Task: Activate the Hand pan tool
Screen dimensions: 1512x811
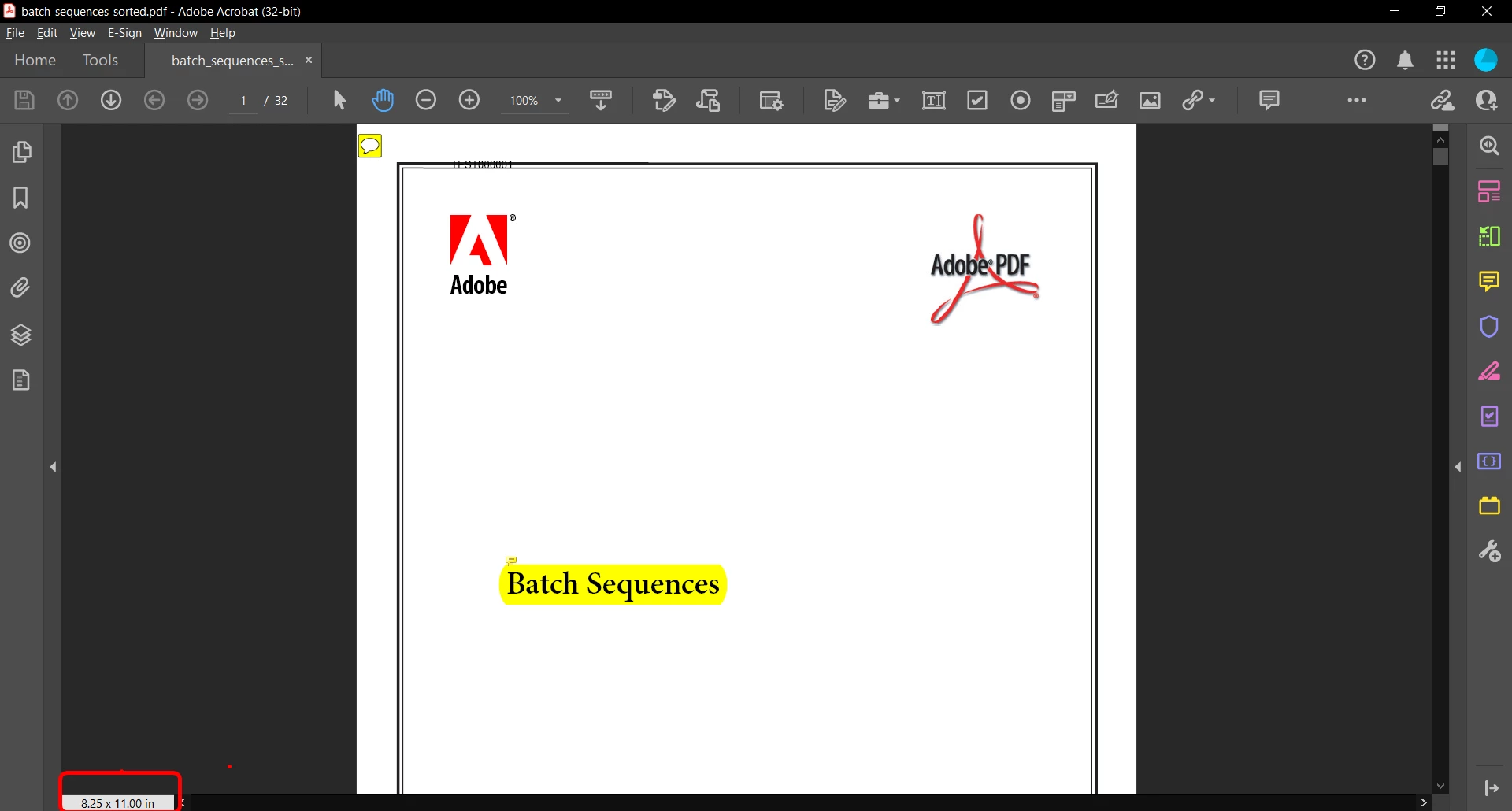Action: [383, 101]
